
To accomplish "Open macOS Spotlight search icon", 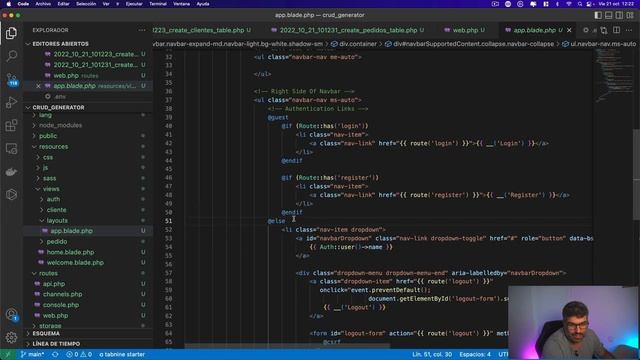I will tap(580, 4).
